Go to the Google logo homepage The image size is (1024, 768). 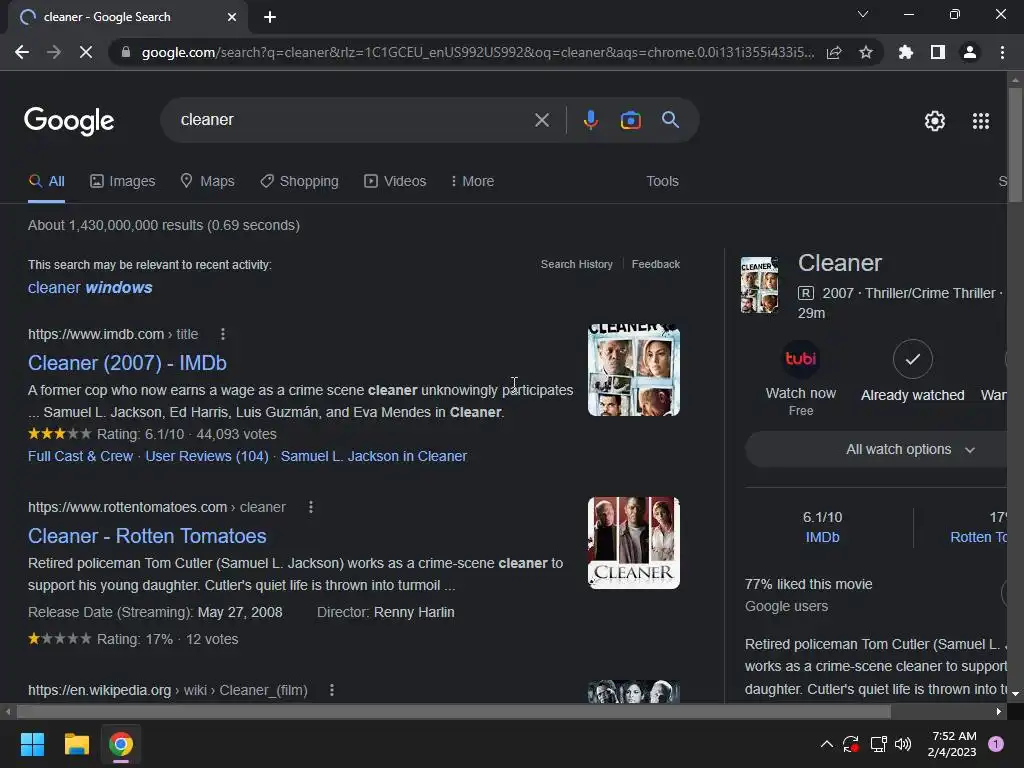[x=69, y=121]
